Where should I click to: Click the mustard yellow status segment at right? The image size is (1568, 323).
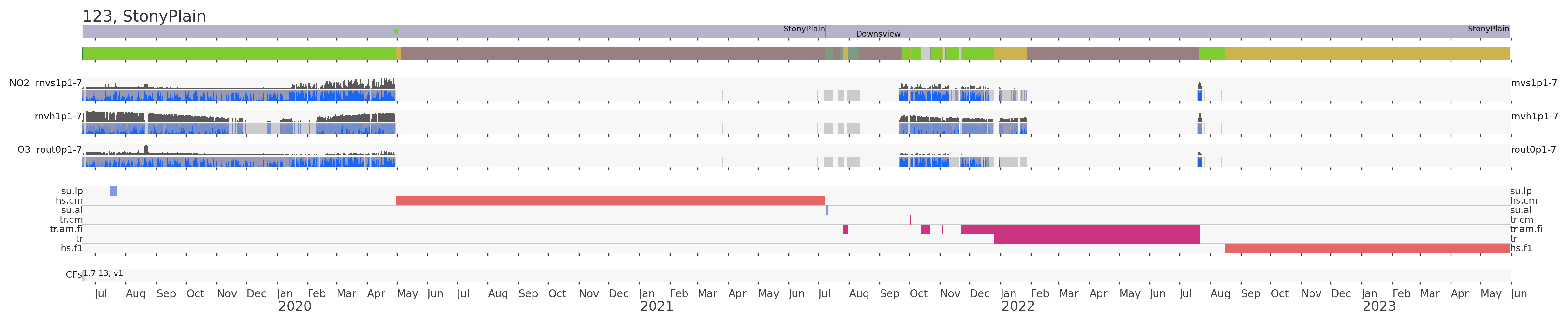[x=1366, y=54]
